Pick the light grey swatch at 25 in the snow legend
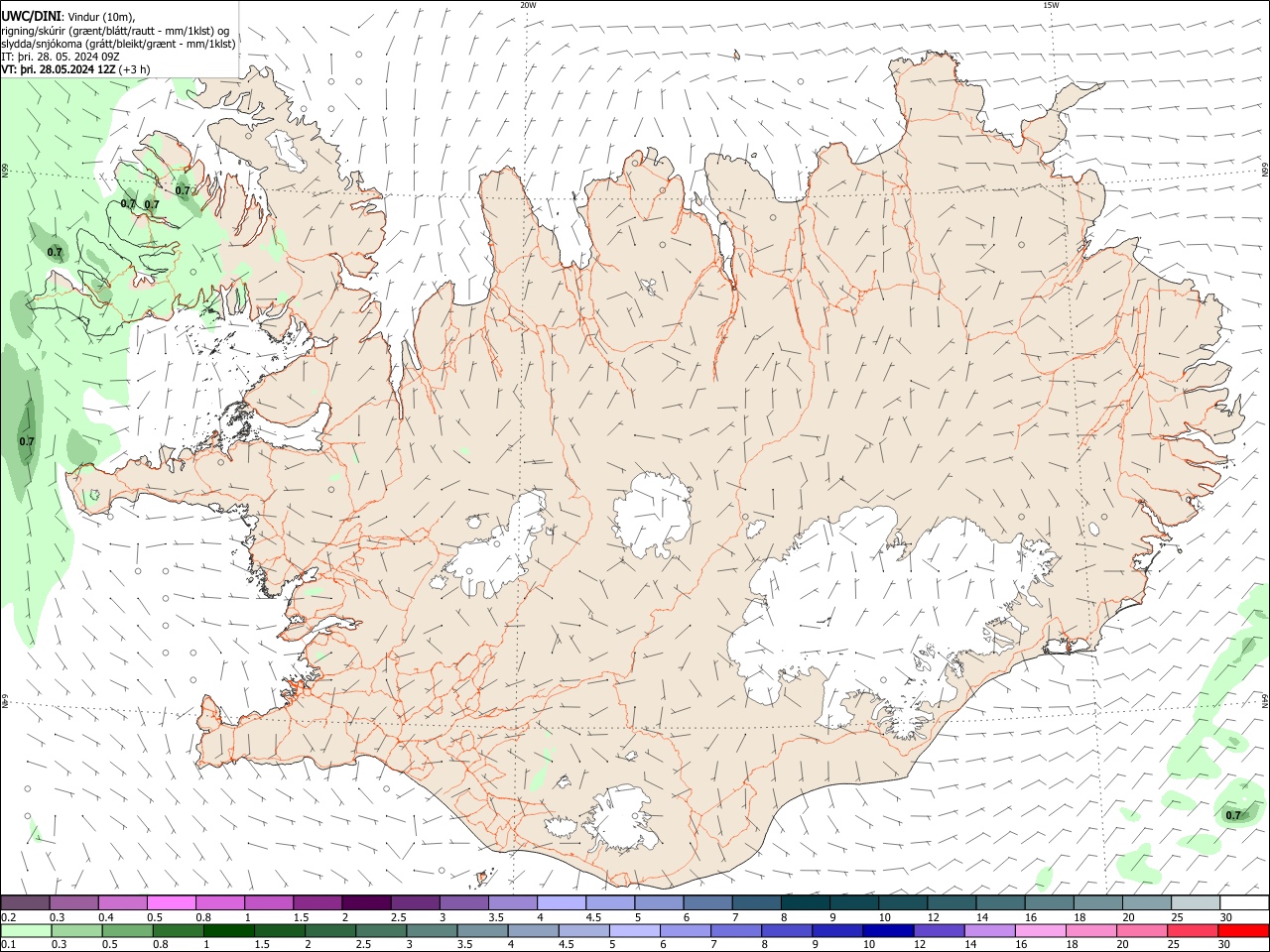Viewport: 1270px width, 952px height. pos(1196,902)
